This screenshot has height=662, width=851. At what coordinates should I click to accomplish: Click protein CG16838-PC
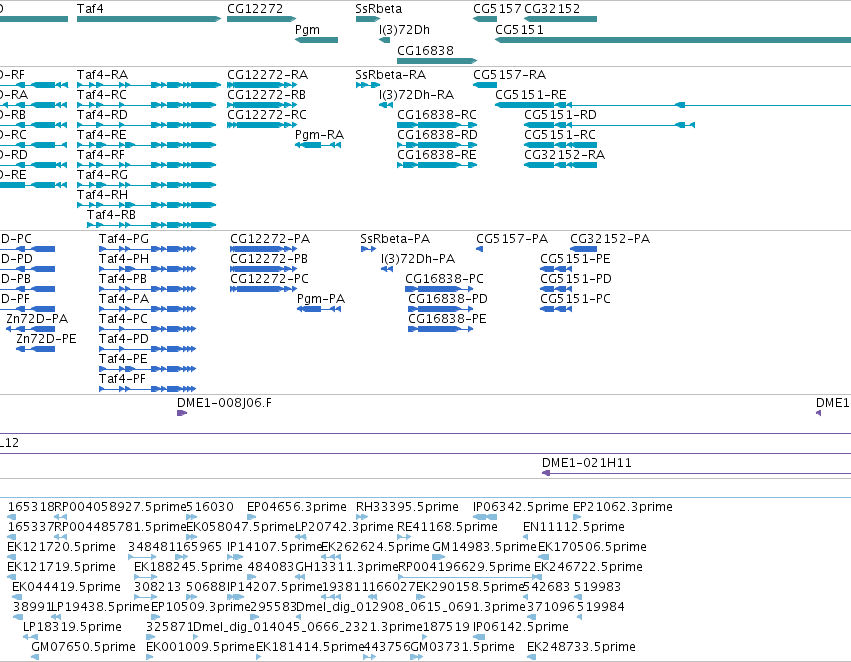point(444,279)
